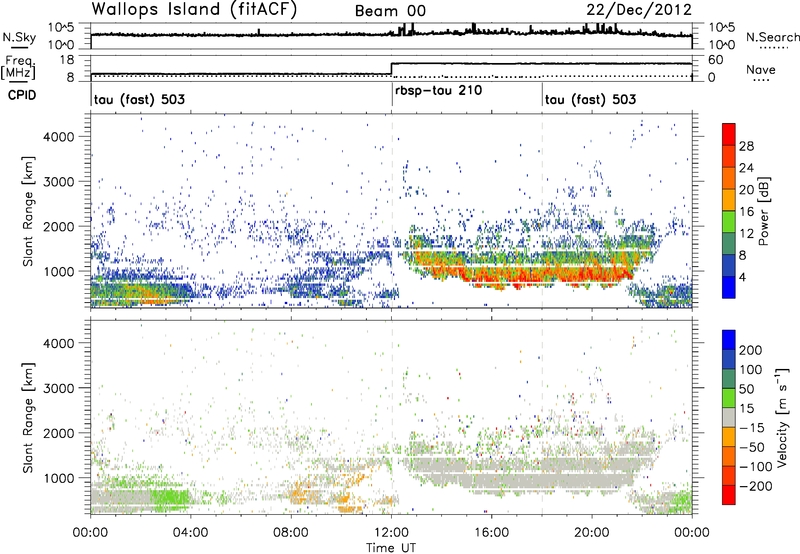800x554 pixels.
Task: Click the '-50' tick on the Velocity colorbar
Action: pos(752,447)
